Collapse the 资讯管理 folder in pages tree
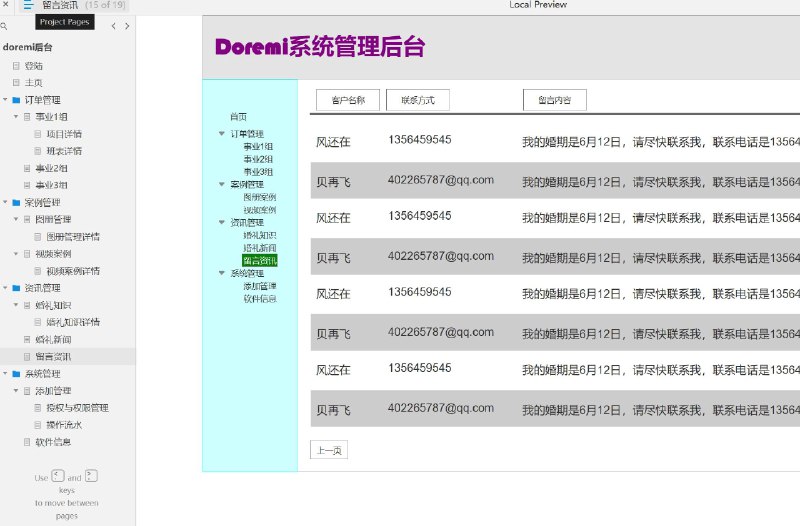 5,288
